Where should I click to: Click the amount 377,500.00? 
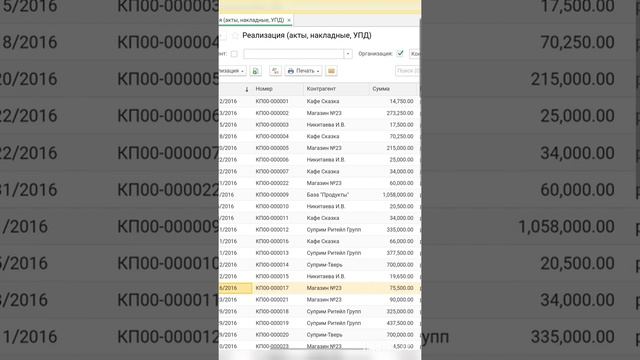(x=400, y=253)
